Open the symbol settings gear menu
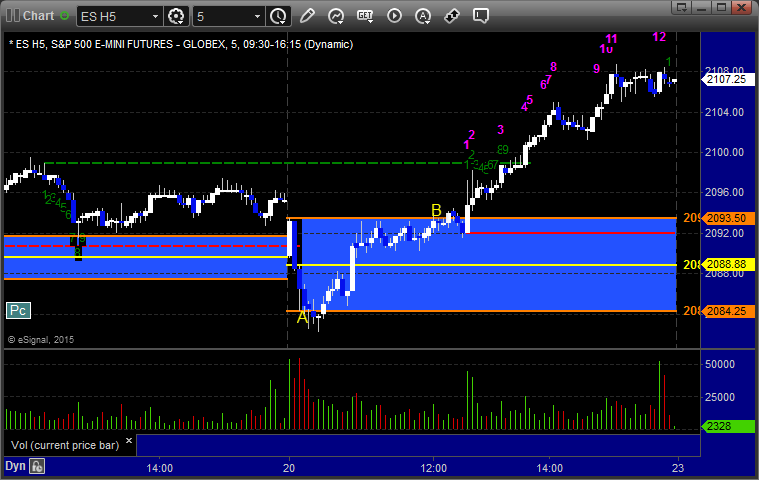 pos(176,16)
